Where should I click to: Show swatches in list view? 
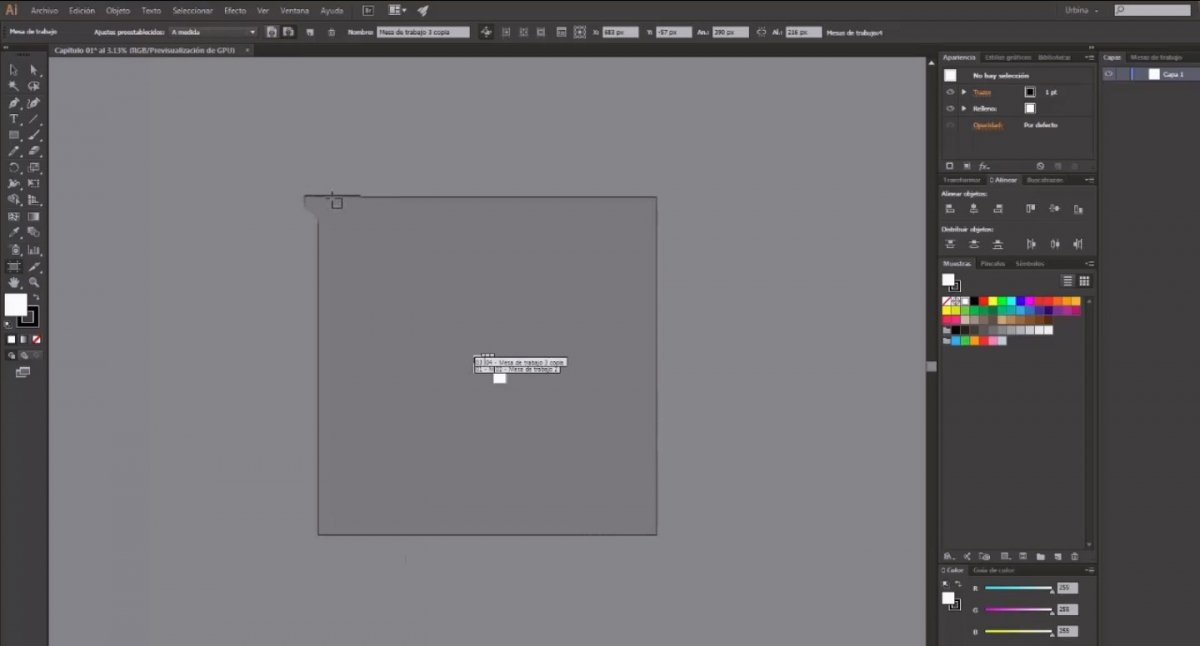(x=1067, y=281)
